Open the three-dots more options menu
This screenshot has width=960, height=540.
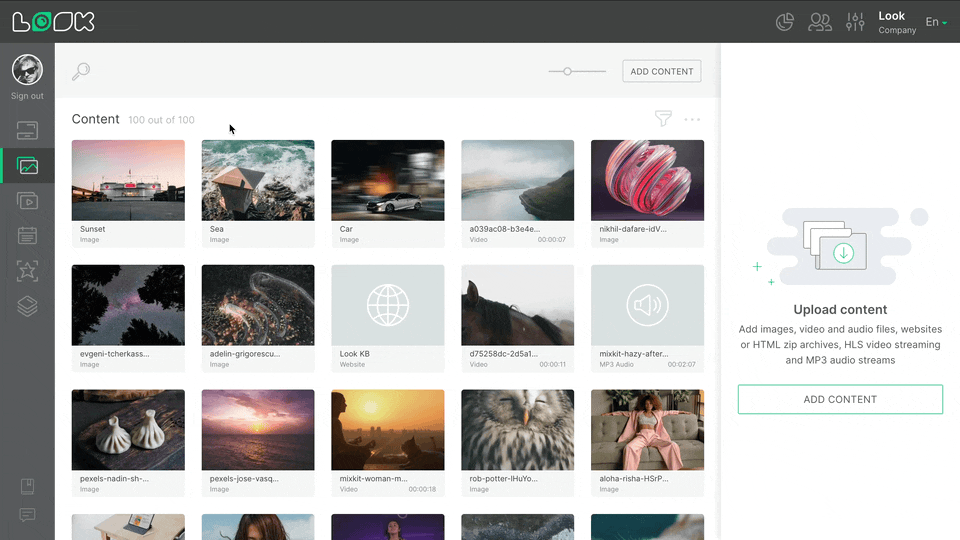coord(692,119)
